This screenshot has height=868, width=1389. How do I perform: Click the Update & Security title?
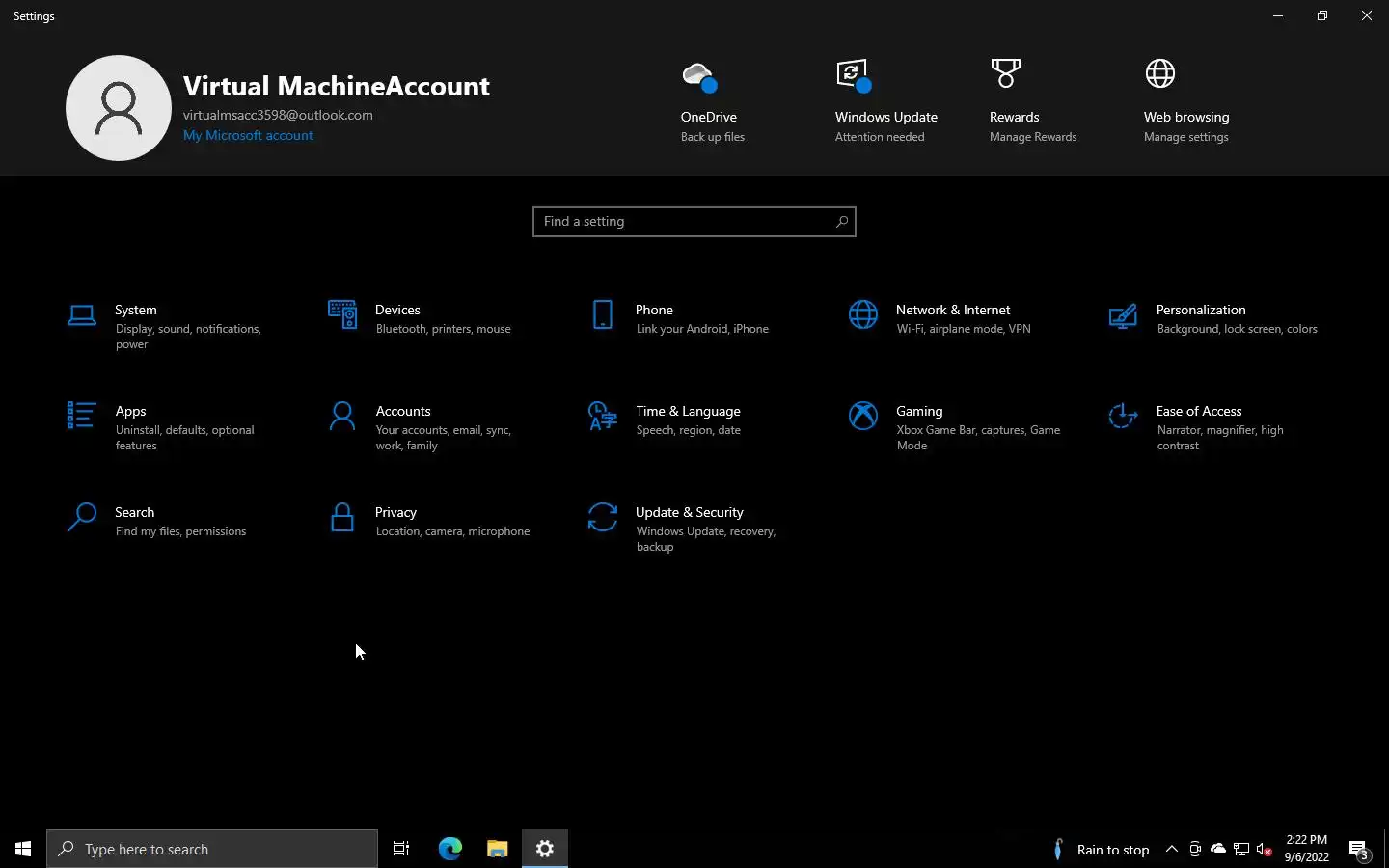[690, 512]
